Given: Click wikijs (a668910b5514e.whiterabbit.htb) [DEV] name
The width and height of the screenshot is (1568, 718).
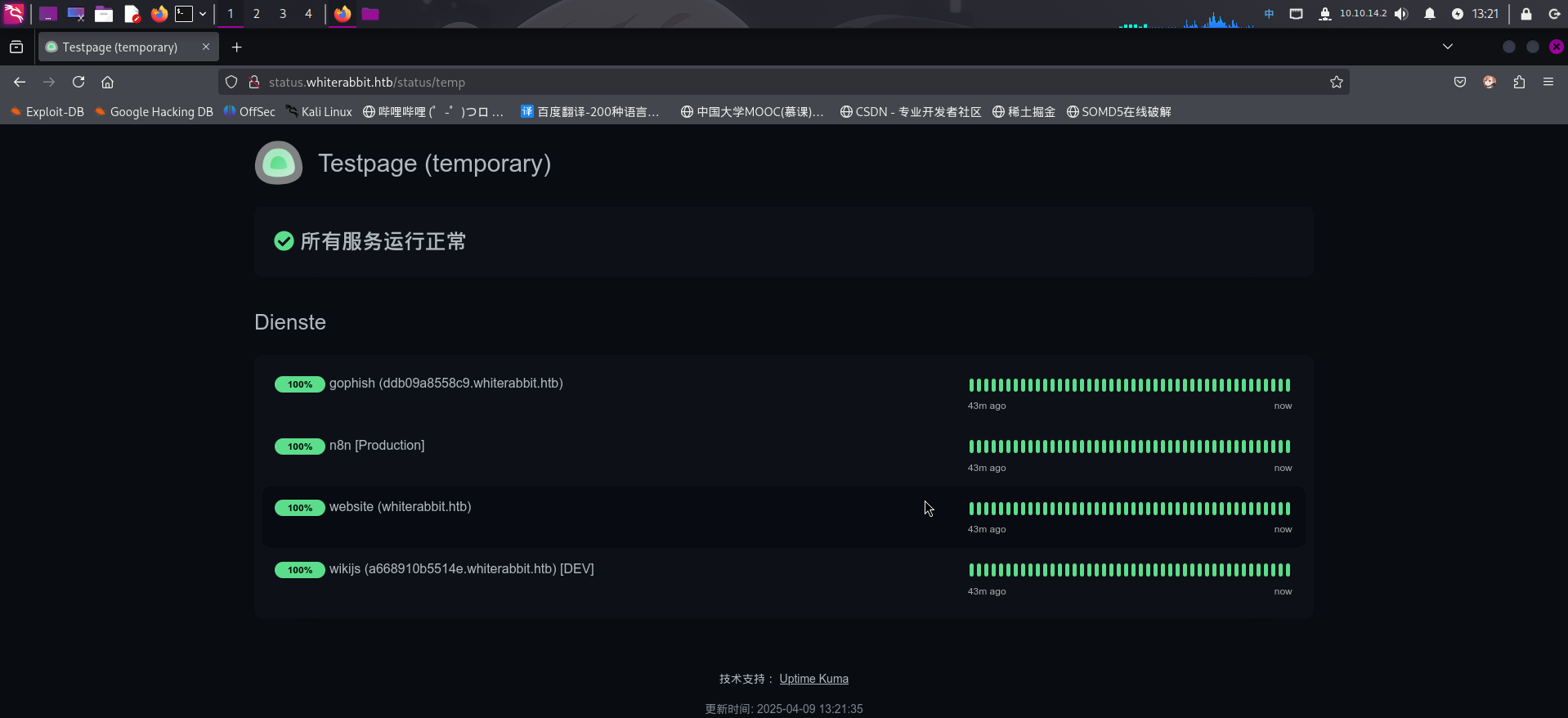Looking at the screenshot, I should 462,569.
